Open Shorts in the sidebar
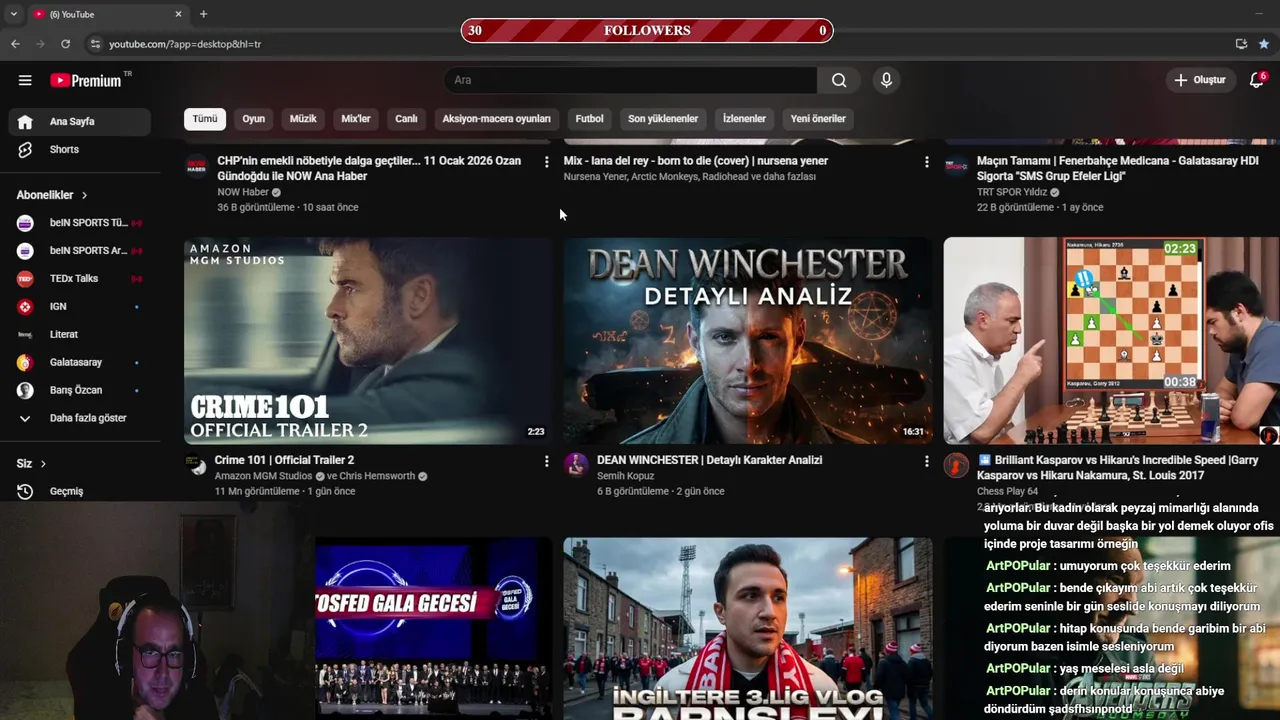The height and width of the screenshot is (720, 1280). click(80, 149)
